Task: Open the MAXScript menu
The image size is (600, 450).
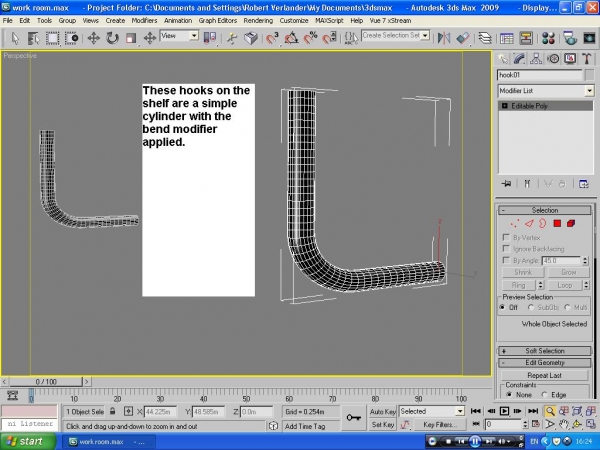Action: 329,21
